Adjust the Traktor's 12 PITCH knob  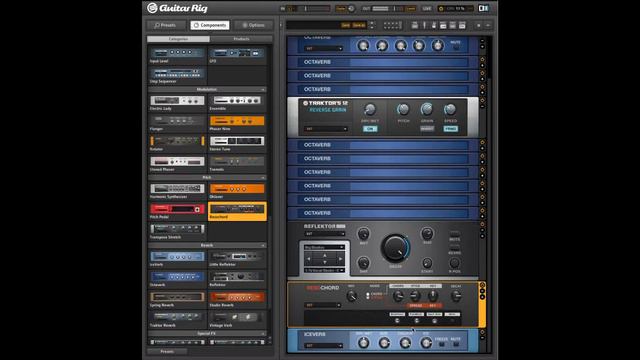tap(403, 109)
